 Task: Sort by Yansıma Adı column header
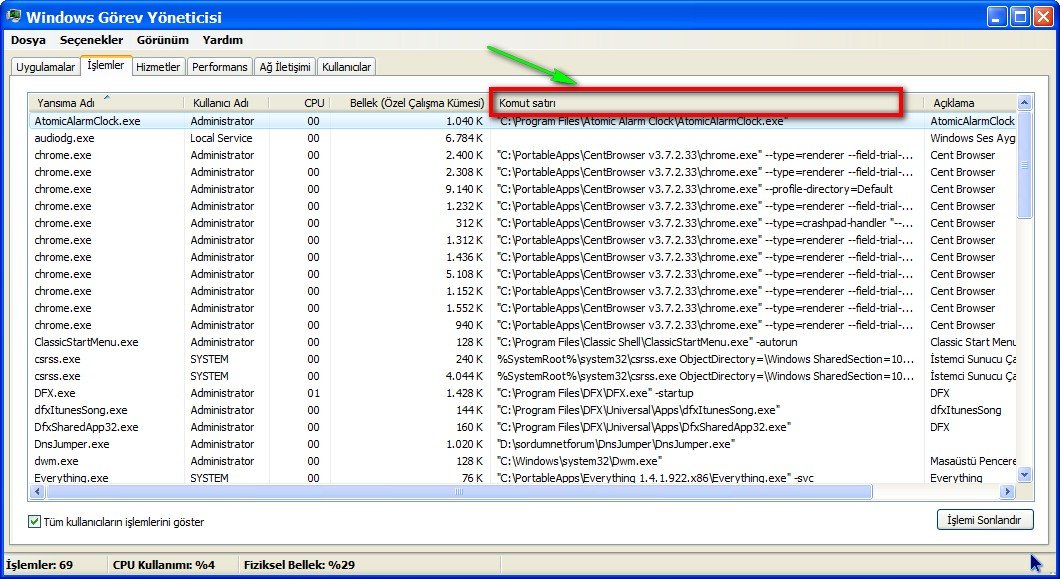tap(106, 103)
